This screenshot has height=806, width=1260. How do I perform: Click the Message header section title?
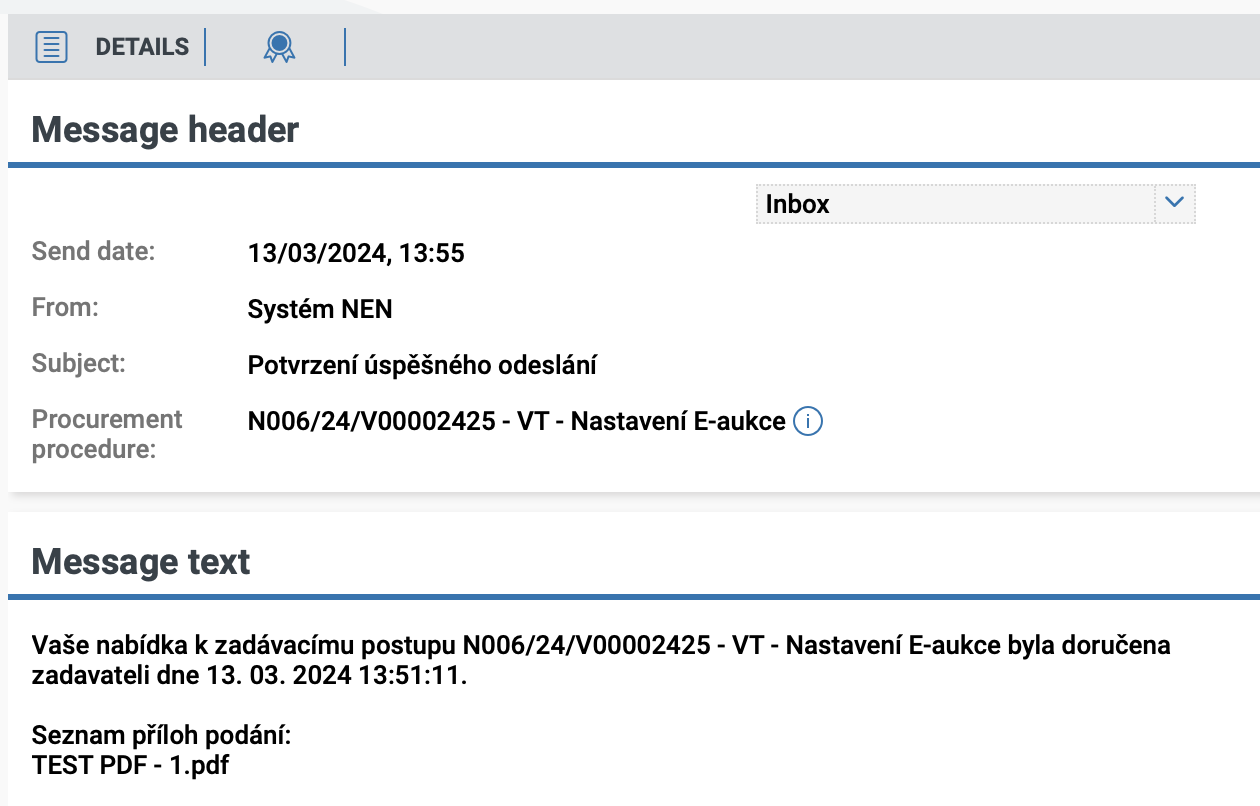point(165,130)
